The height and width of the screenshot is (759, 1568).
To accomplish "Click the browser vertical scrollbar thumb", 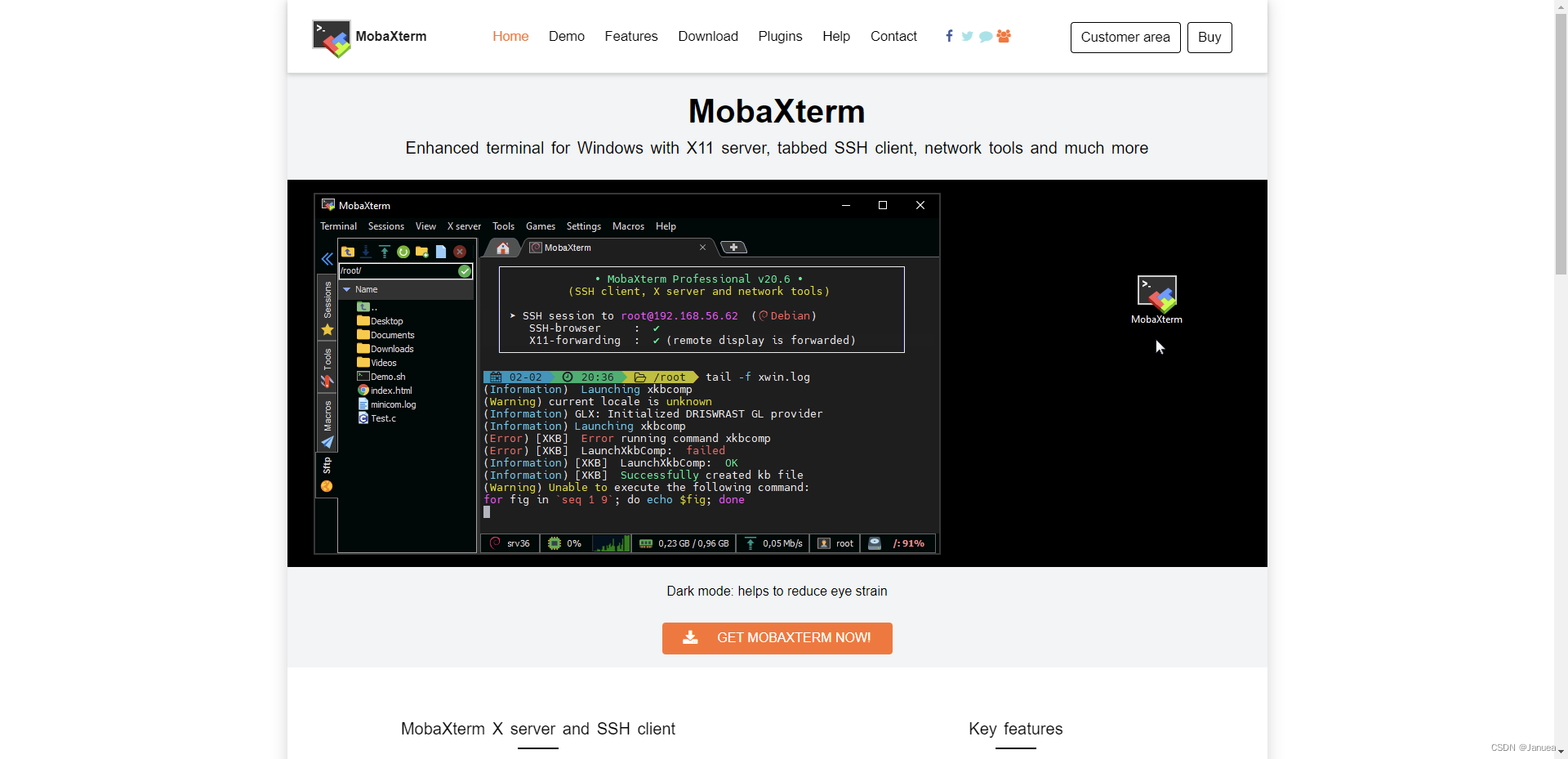I will [x=1561, y=145].
